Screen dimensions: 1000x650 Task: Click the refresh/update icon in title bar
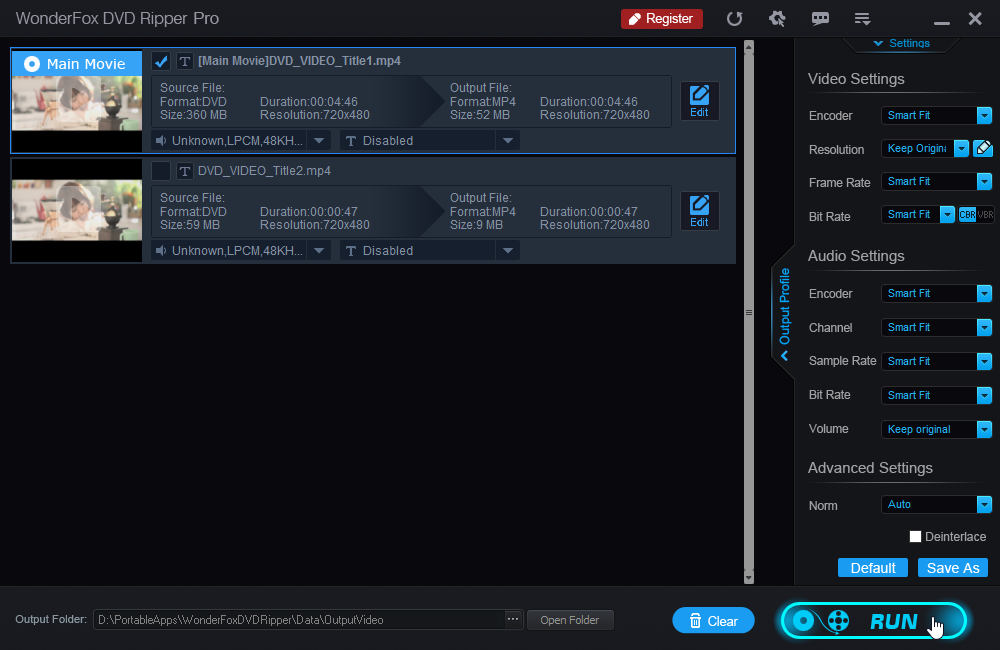[735, 18]
